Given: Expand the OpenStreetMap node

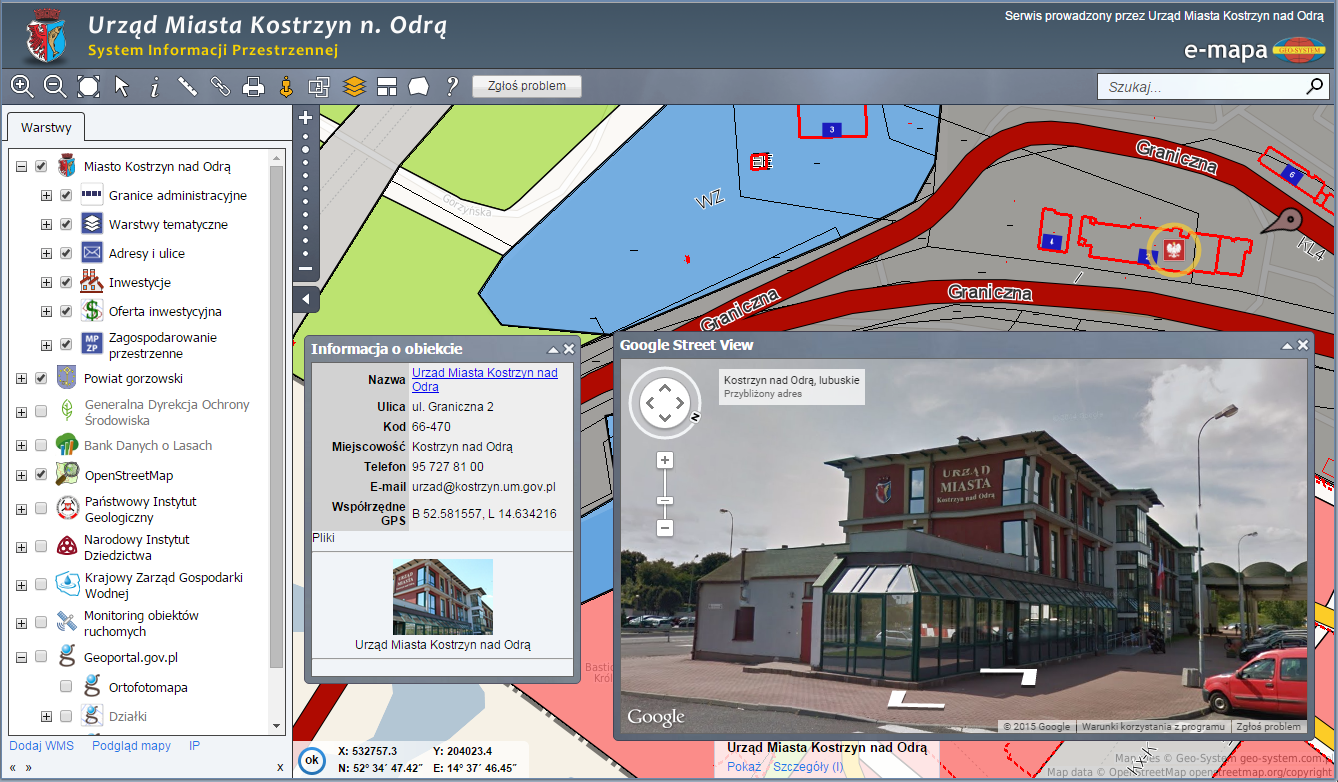Looking at the screenshot, I should pos(21,475).
